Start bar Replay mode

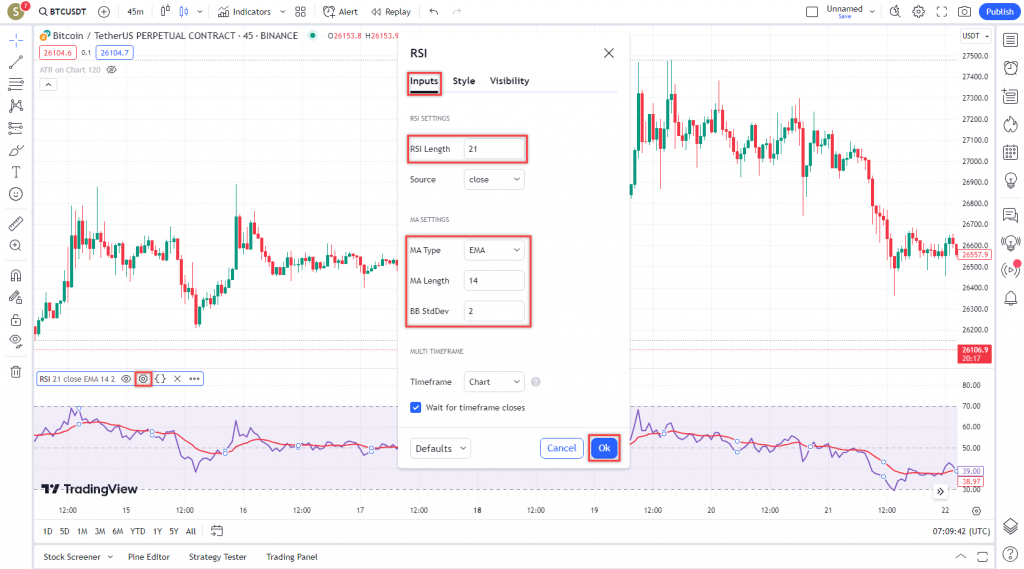coord(391,12)
